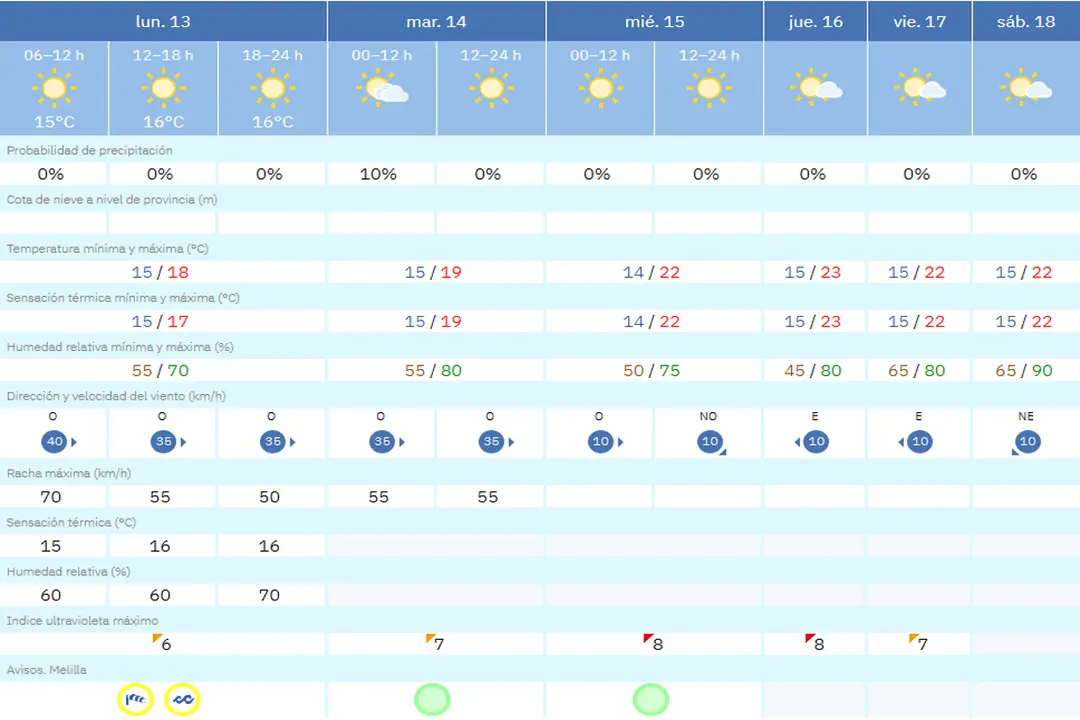Click the Racha máxima (km/h) label

coord(68,473)
